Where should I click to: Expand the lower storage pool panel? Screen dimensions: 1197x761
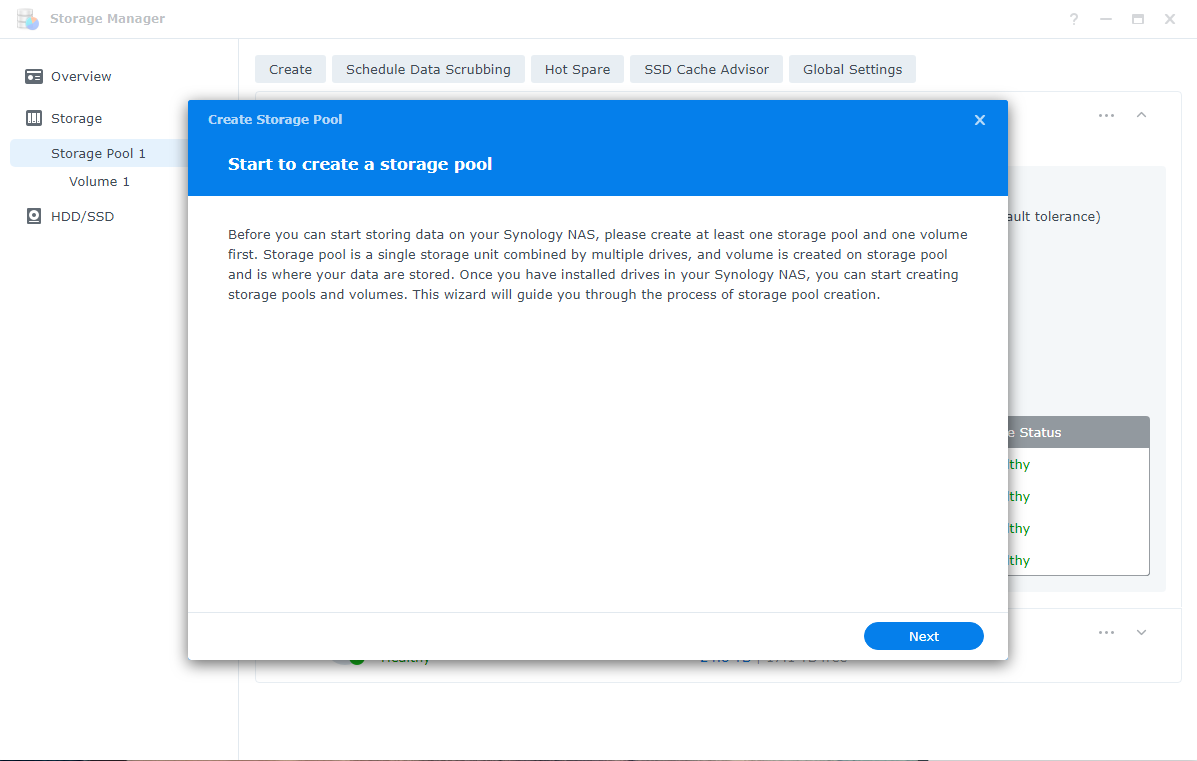coord(1141,633)
